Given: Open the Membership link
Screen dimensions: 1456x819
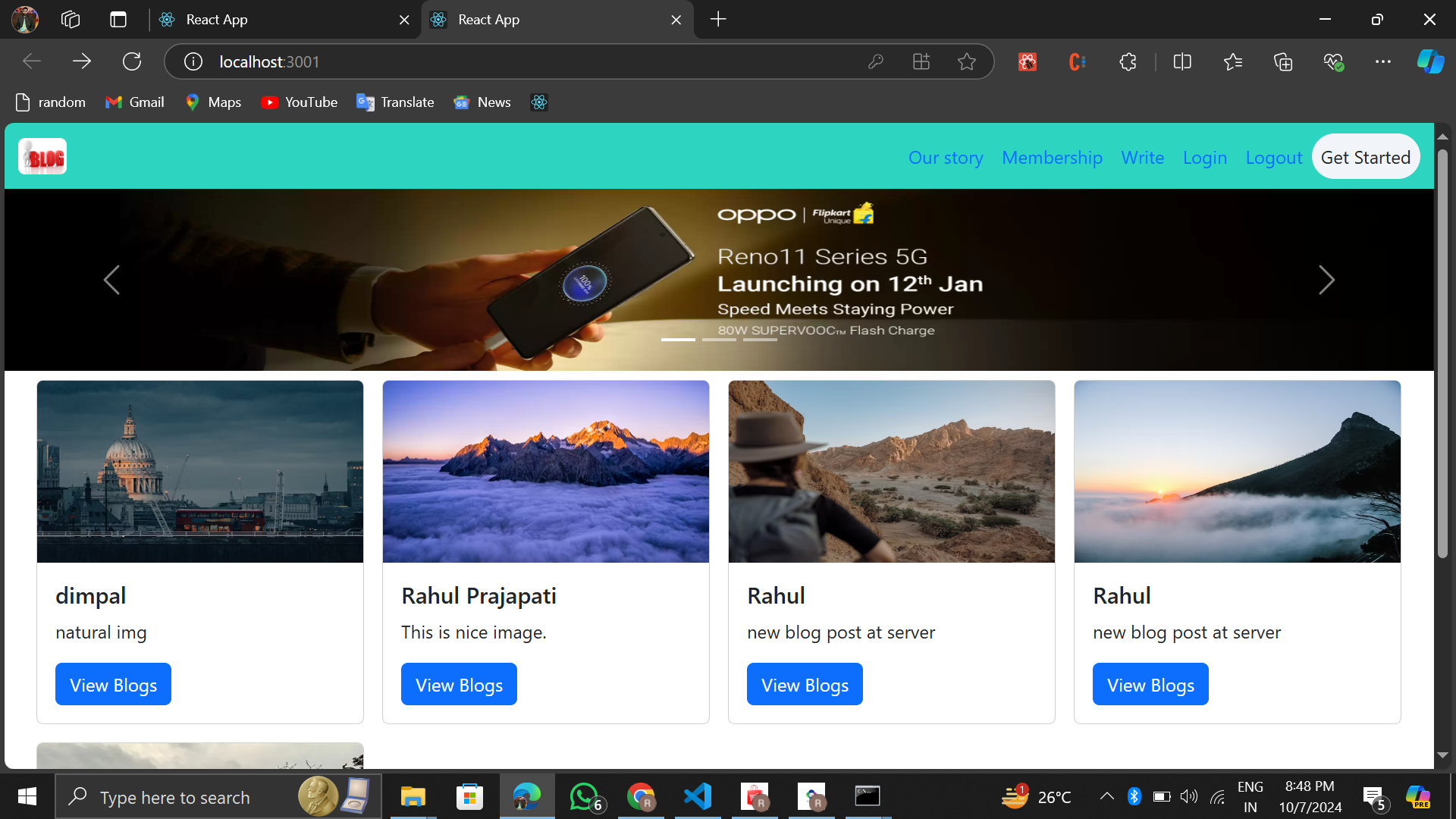Looking at the screenshot, I should point(1052,158).
